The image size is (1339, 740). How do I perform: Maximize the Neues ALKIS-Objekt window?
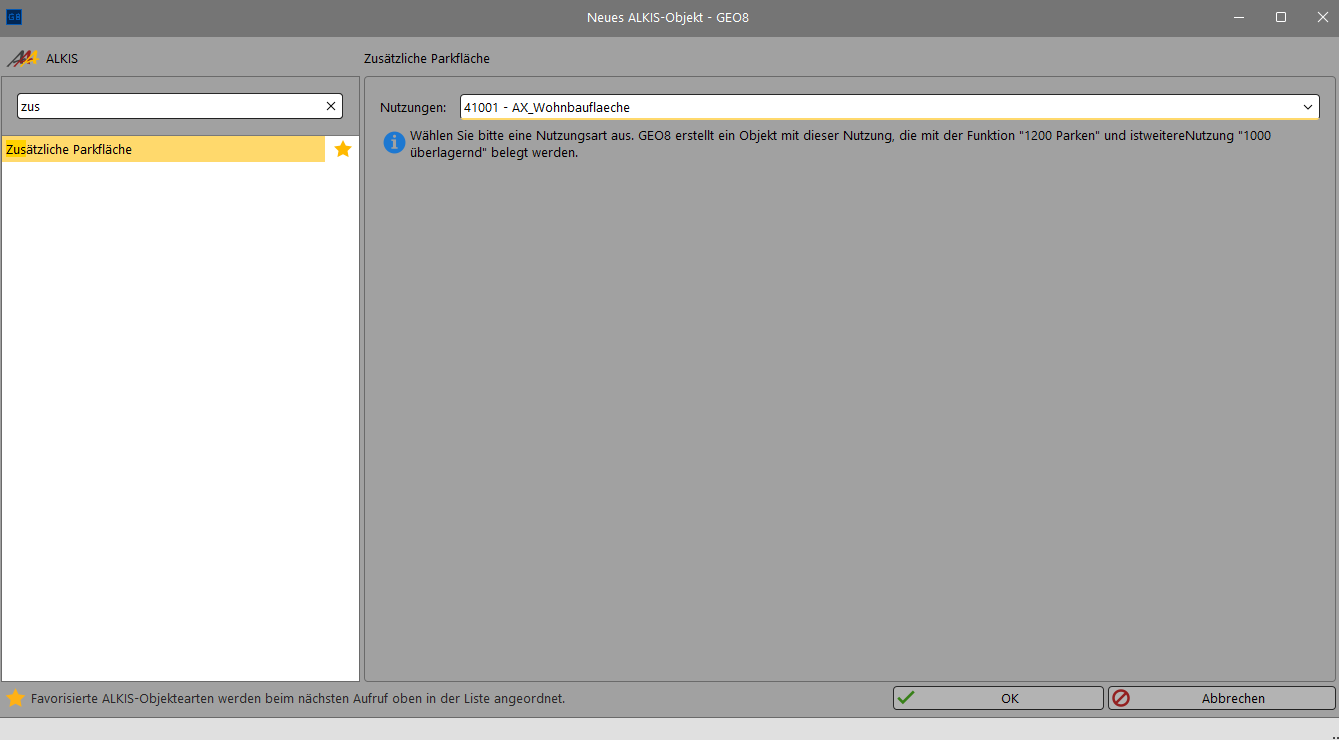tap(1281, 17)
